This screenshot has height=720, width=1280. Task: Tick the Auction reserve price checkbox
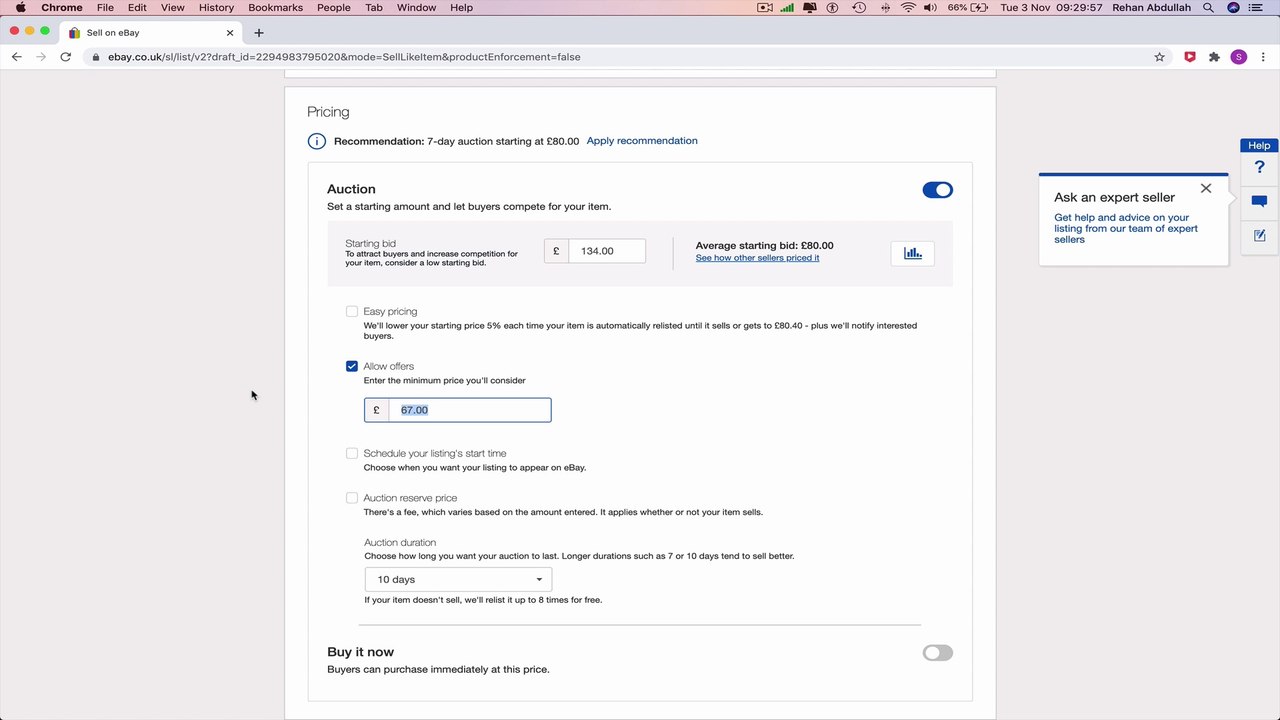click(352, 497)
